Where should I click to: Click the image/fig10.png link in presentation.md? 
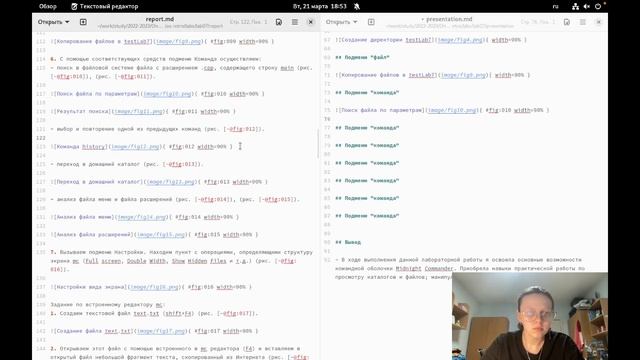point(452,110)
